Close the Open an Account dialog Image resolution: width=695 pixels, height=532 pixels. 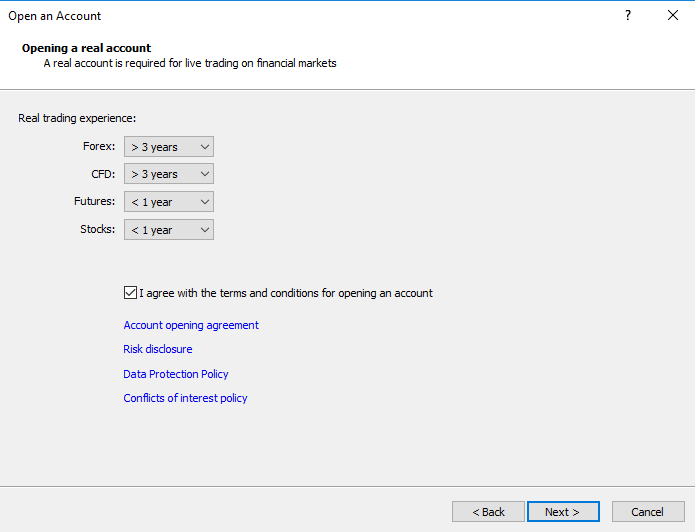click(673, 16)
